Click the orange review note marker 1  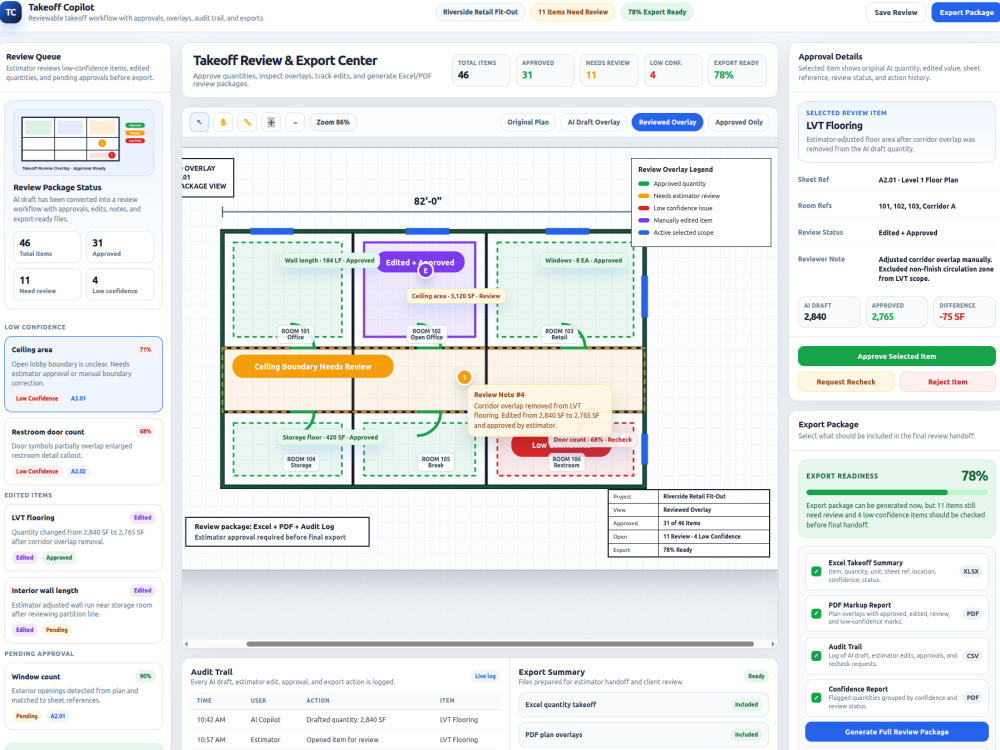[464, 378]
